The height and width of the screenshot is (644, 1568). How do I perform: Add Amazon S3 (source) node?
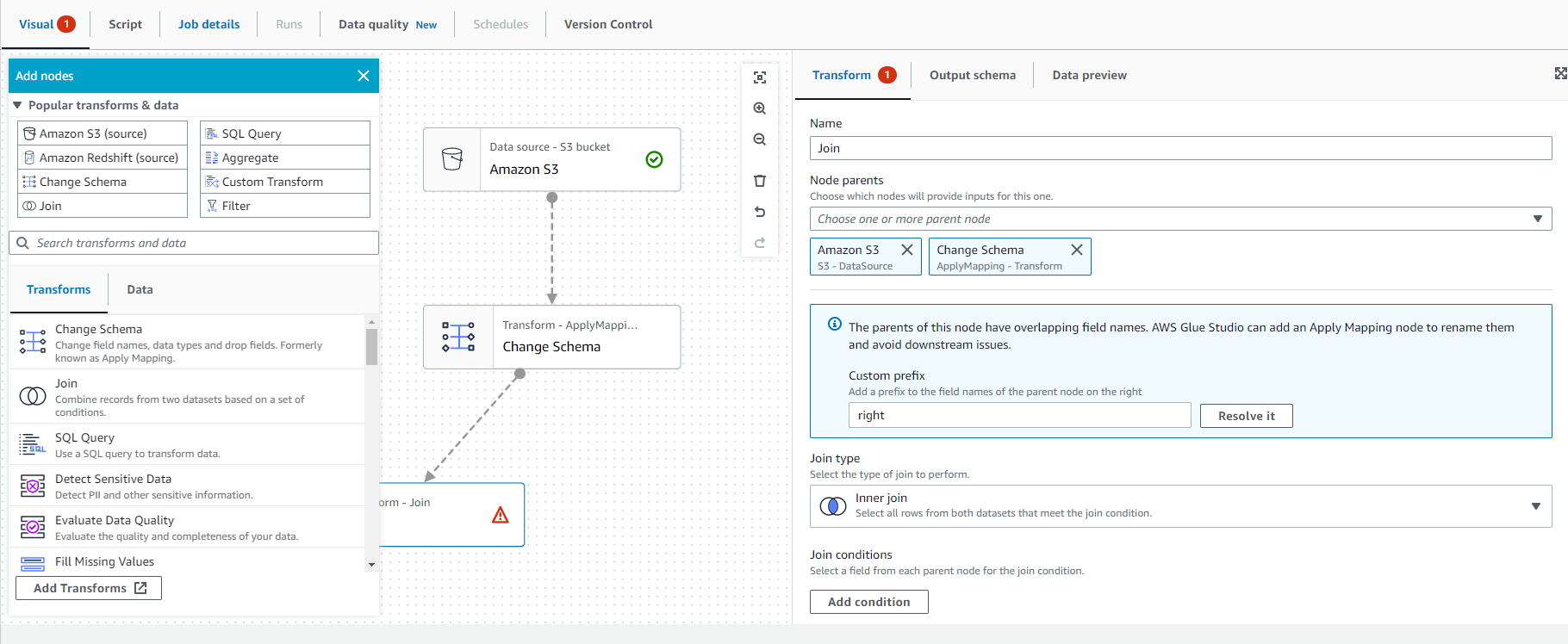coord(103,133)
